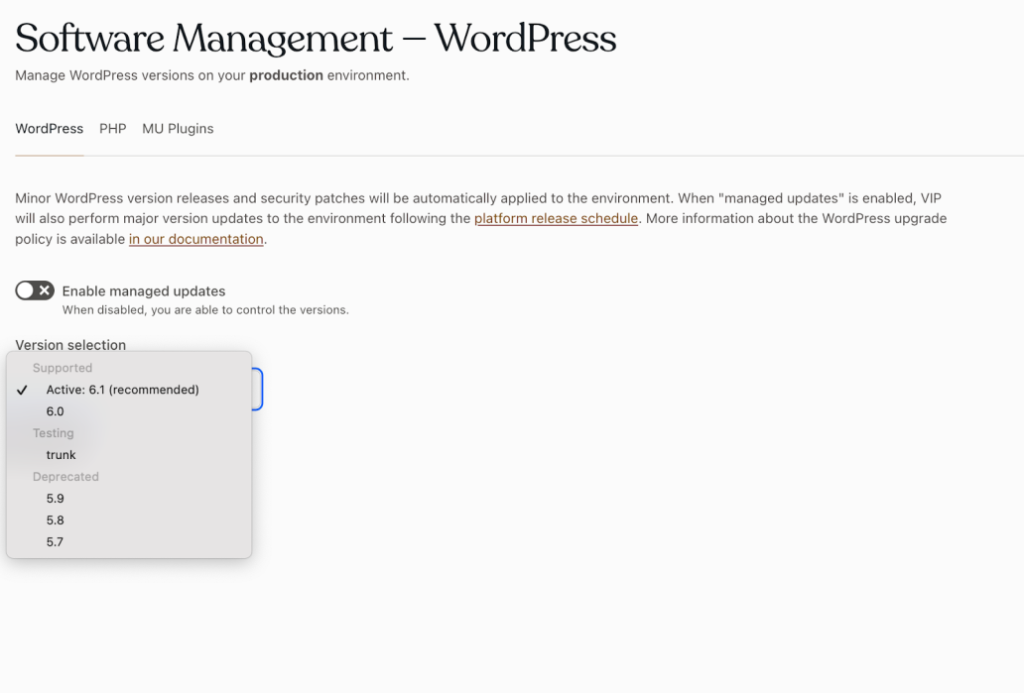
Task: Click the 'Deprecated' group header
Action: tap(66, 477)
